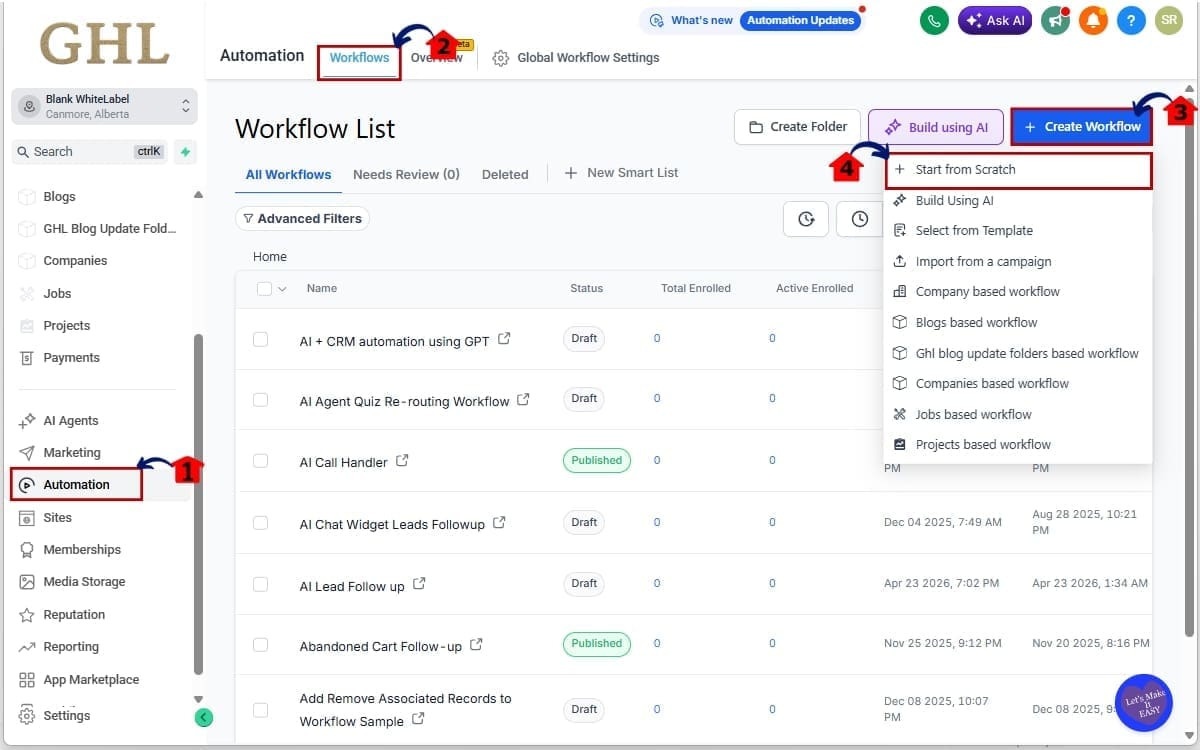Image resolution: width=1200 pixels, height=750 pixels.
Task: Click the clock icon button beside filters
Action: point(859,219)
